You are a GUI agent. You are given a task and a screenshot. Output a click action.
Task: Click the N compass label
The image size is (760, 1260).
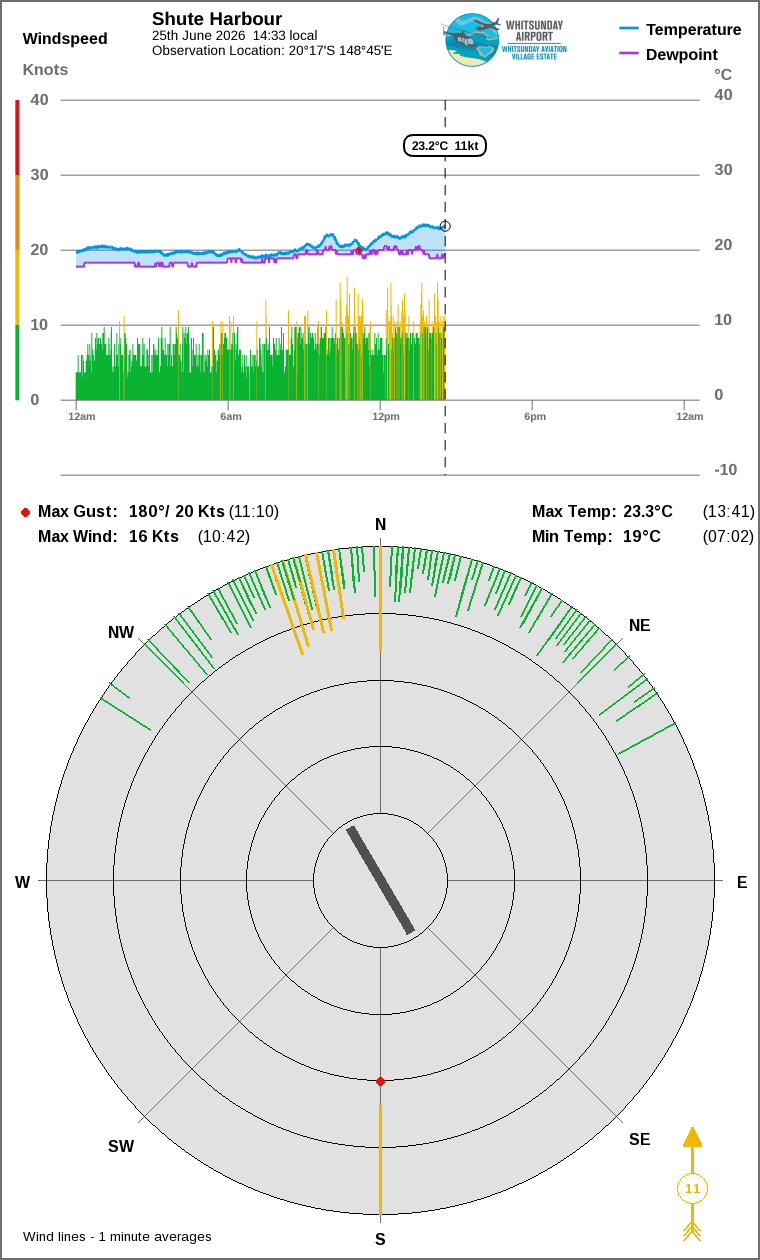click(x=380, y=525)
